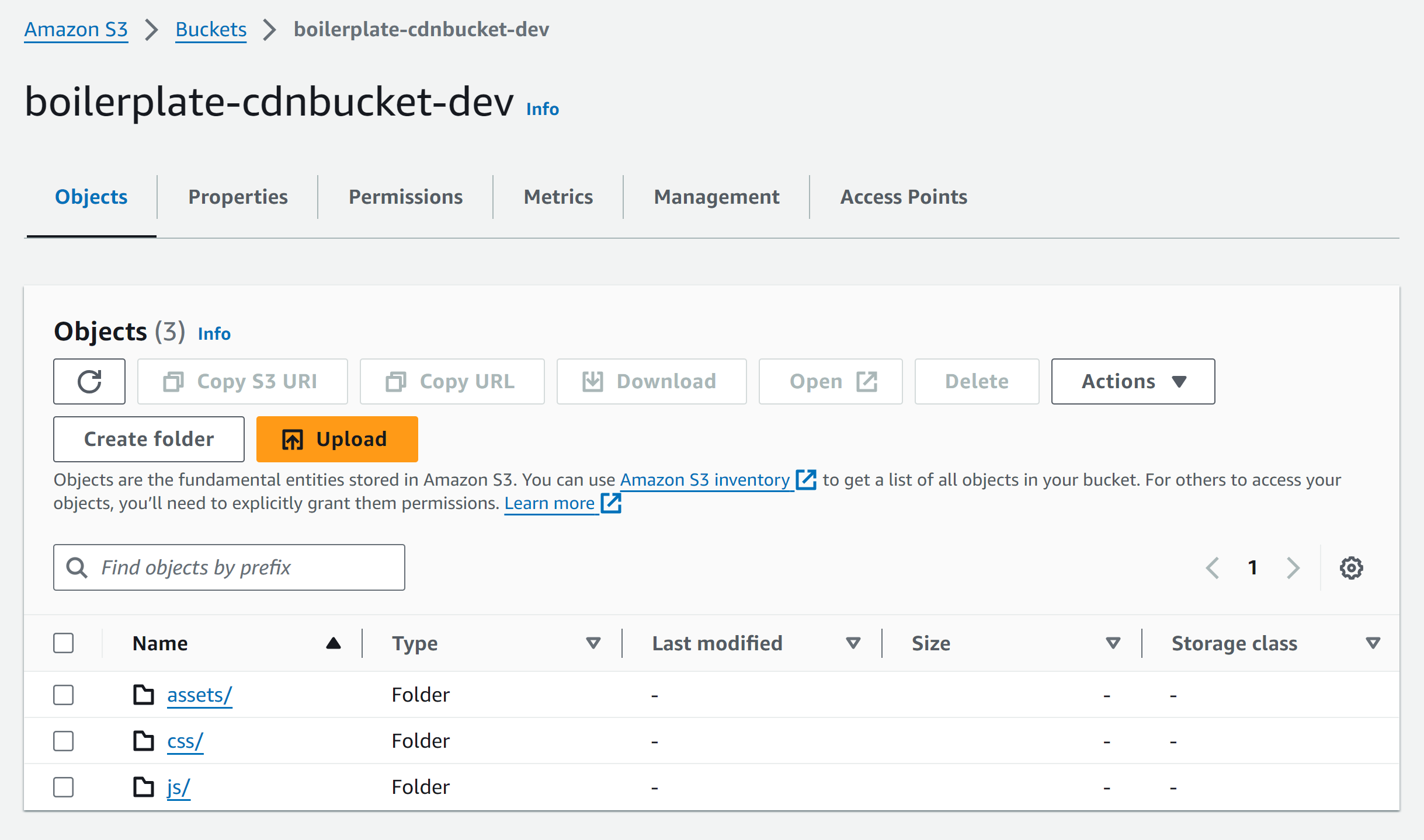Open table preferences via the gear icon
The image size is (1424, 840).
pos(1350,567)
